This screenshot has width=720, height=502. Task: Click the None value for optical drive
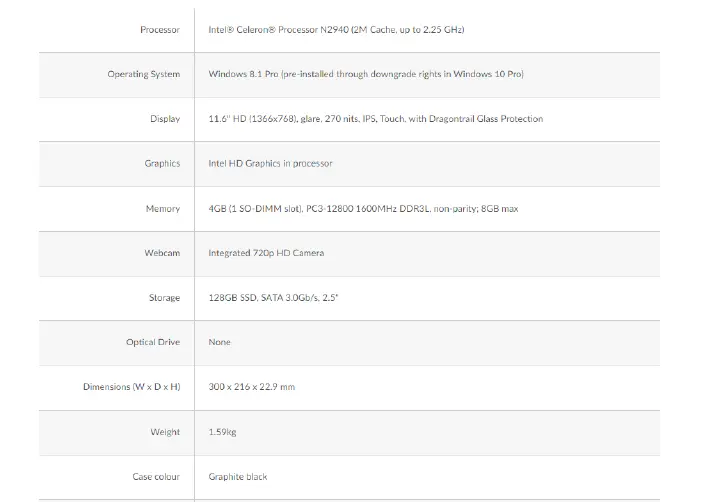pos(219,342)
